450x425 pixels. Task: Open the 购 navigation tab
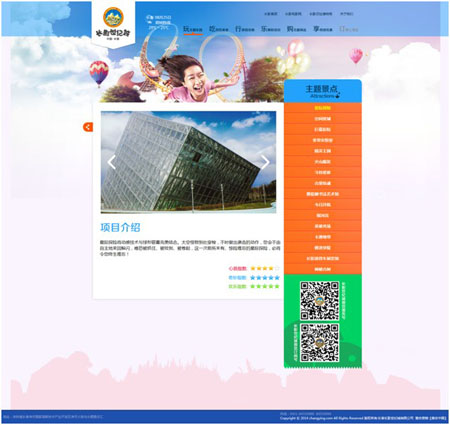click(297, 29)
